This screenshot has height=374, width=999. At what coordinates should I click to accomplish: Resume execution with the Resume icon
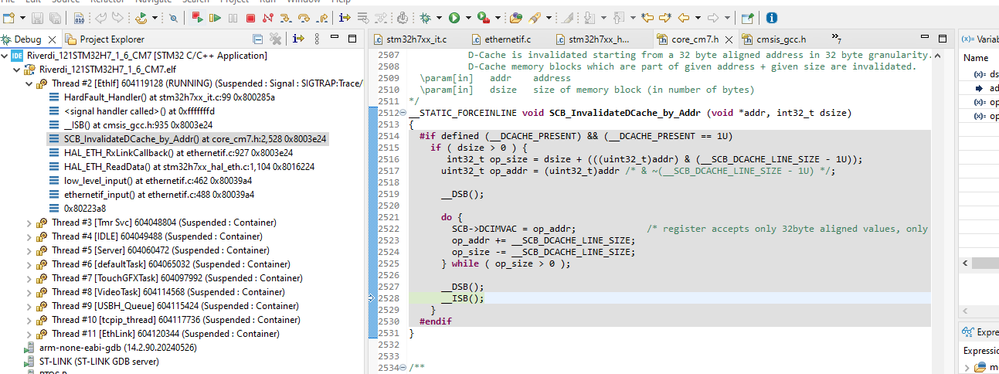tap(215, 18)
